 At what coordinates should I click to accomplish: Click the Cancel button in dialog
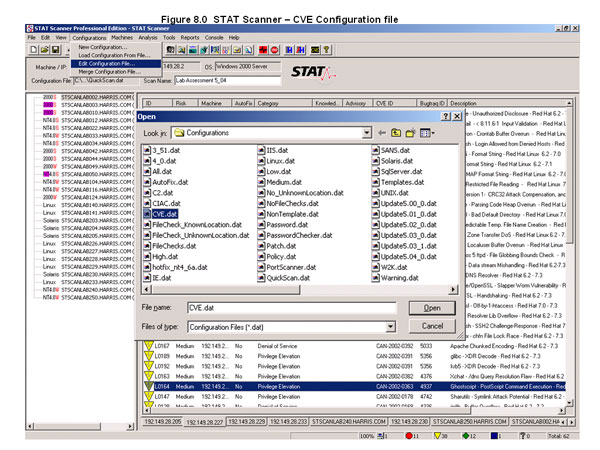click(432, 326)
